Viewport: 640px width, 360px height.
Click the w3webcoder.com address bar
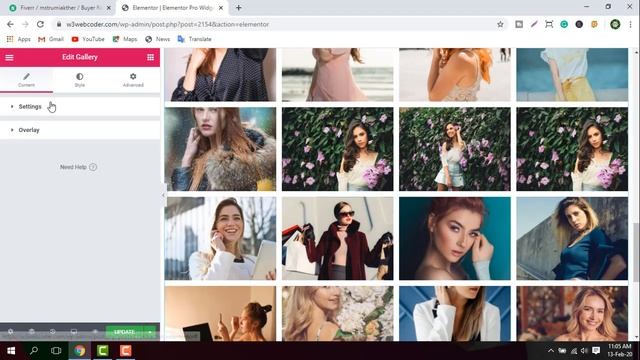(x=280, y=24)
